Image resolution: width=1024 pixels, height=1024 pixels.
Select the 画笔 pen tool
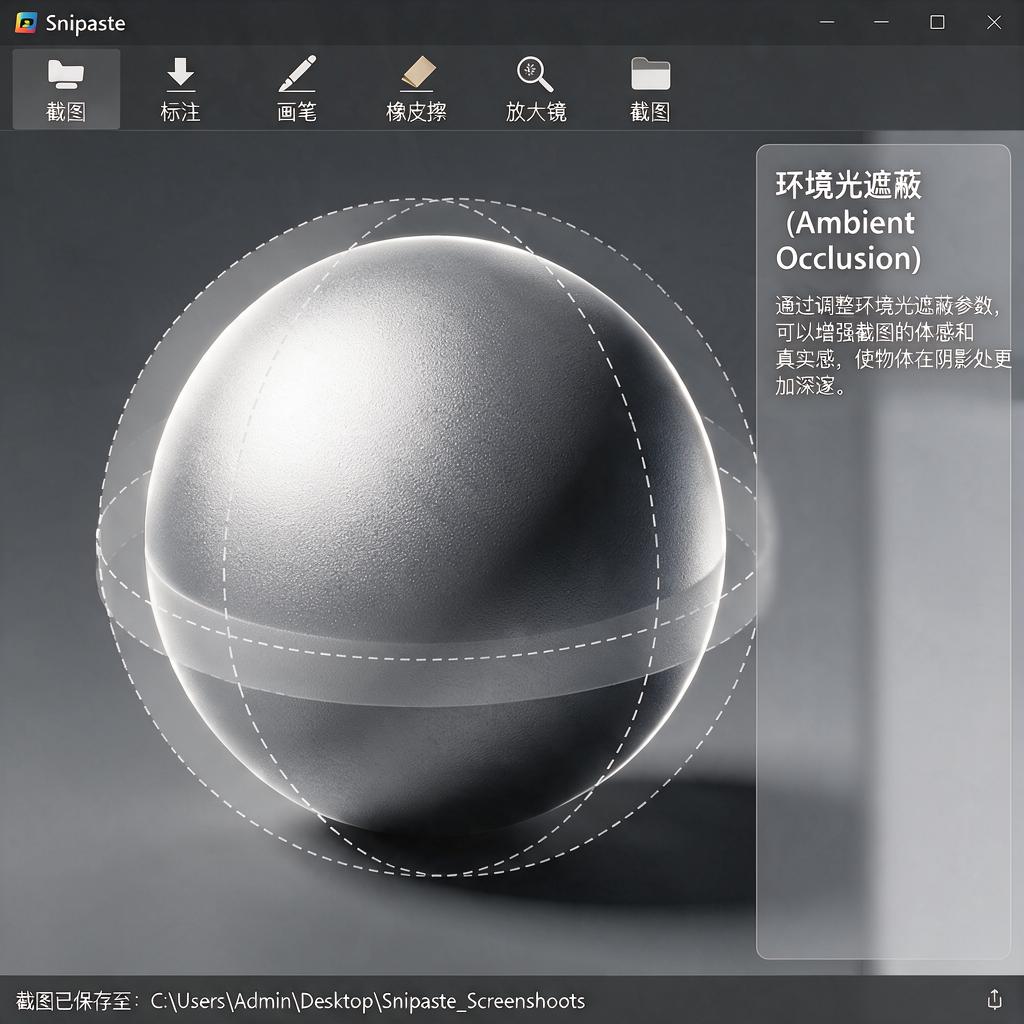pos(296,89)
